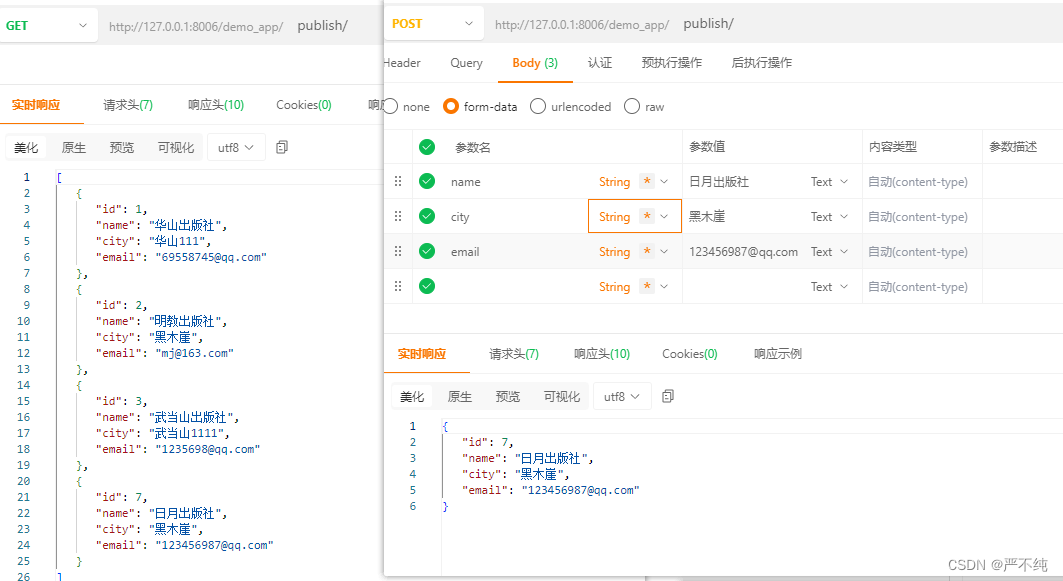Click 美化 view in POST response
The width and height of the screenshot is (1063, 581).
(x=412, y=396)
